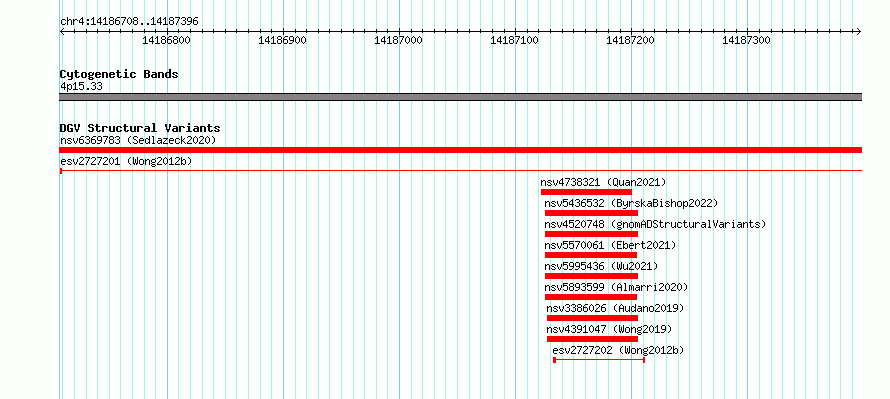The image size is (890, 399).
Task: Open variant nsv5995436 (Wu2021)
Action: click(x=601, y=266)
